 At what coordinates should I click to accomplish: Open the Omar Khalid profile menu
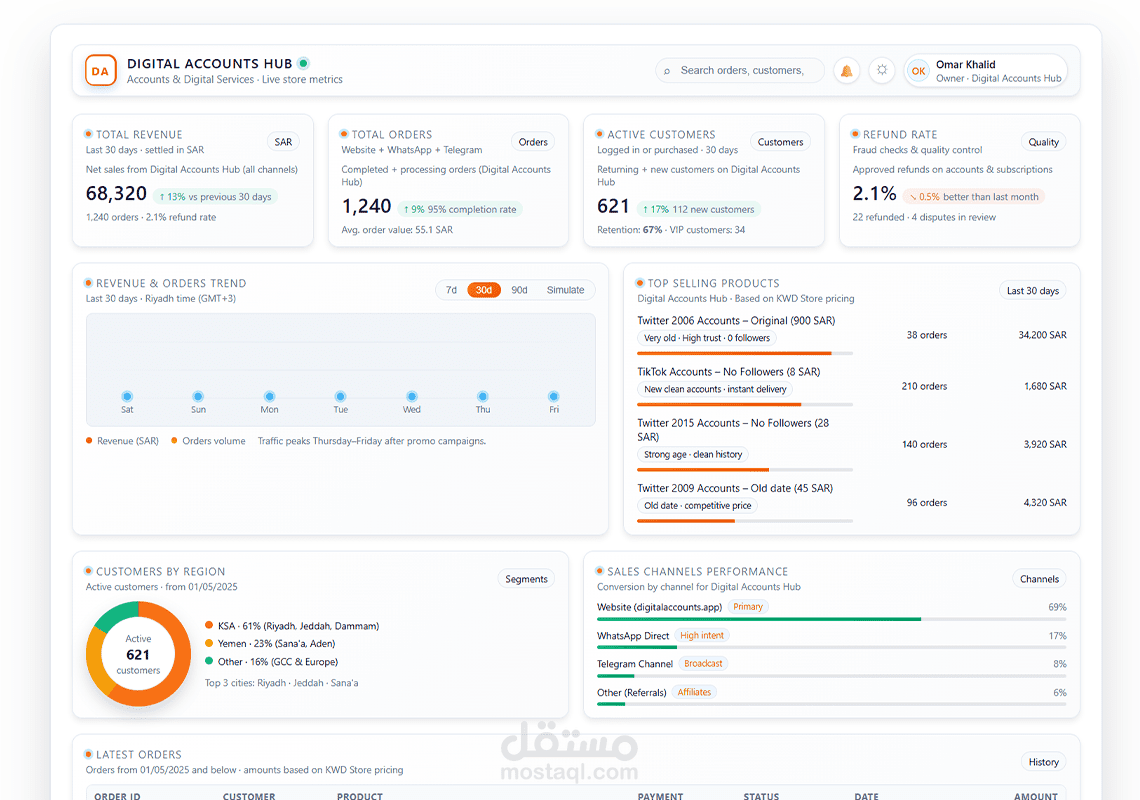pos(986,71)
